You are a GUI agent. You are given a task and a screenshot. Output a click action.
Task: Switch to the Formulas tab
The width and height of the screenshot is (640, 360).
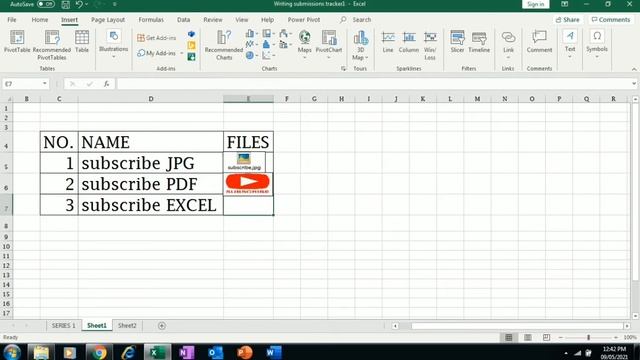pos(151,20)
